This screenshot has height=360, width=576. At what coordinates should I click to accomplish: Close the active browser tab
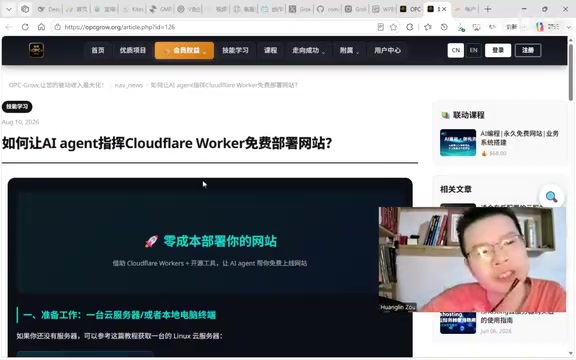444,9
